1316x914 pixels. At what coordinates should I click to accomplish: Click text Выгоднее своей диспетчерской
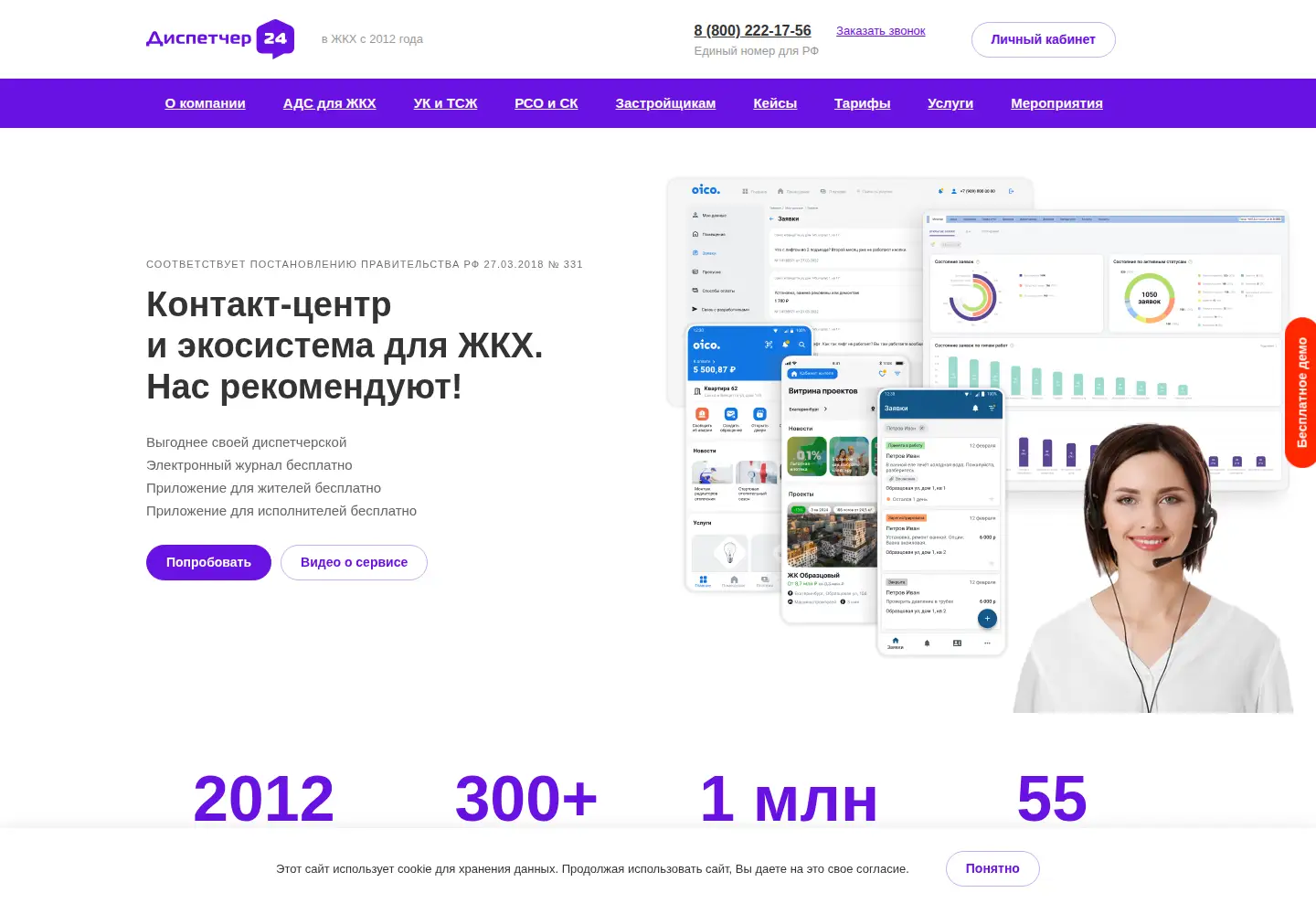[x=246, y=442]
